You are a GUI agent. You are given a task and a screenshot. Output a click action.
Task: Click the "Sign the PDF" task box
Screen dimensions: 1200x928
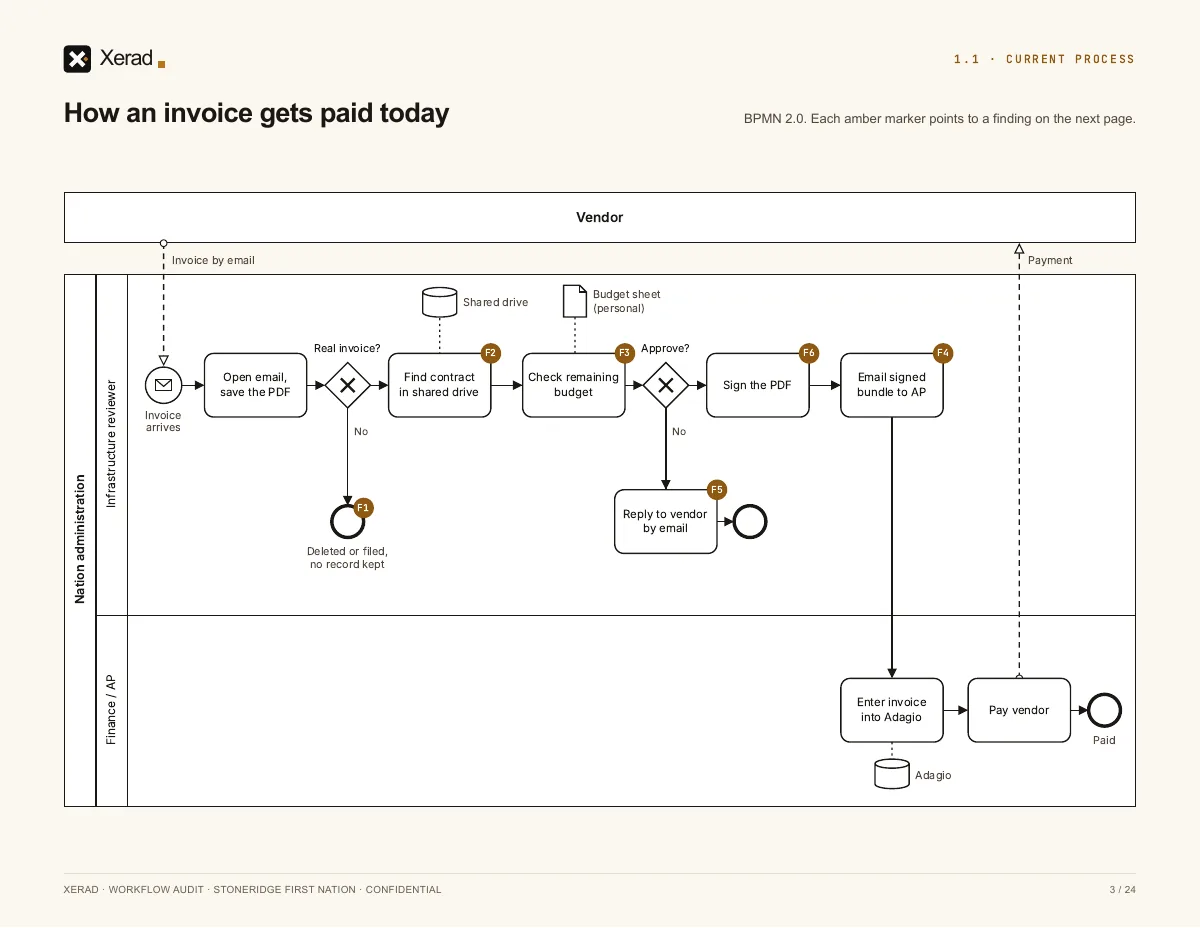[757, 385]
